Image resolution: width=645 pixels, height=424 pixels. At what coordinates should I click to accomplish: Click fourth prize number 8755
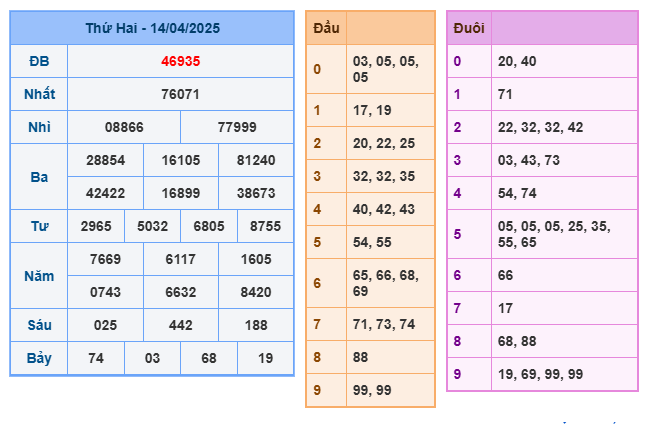pyautogui.click(x=265, y=226)
